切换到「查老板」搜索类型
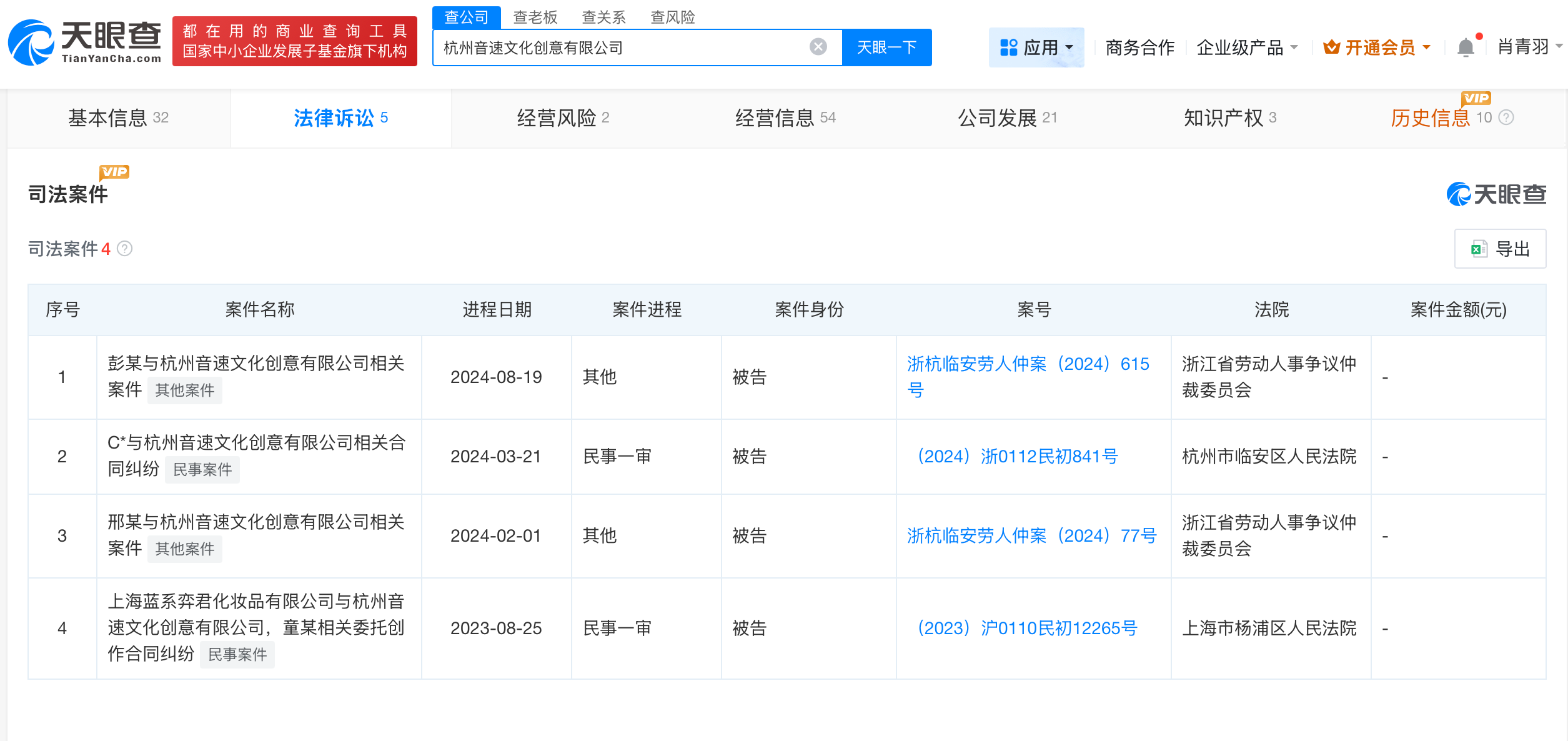 (534, 17)
